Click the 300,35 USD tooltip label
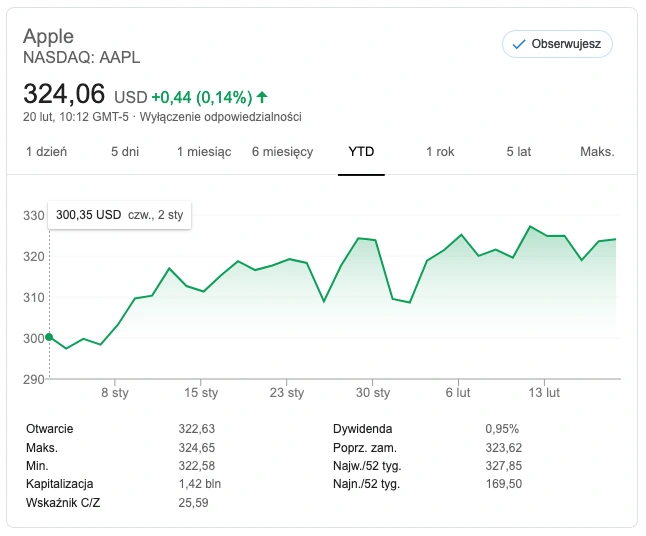The height and width of the screenshot is (536, 646). coord(89,215)
